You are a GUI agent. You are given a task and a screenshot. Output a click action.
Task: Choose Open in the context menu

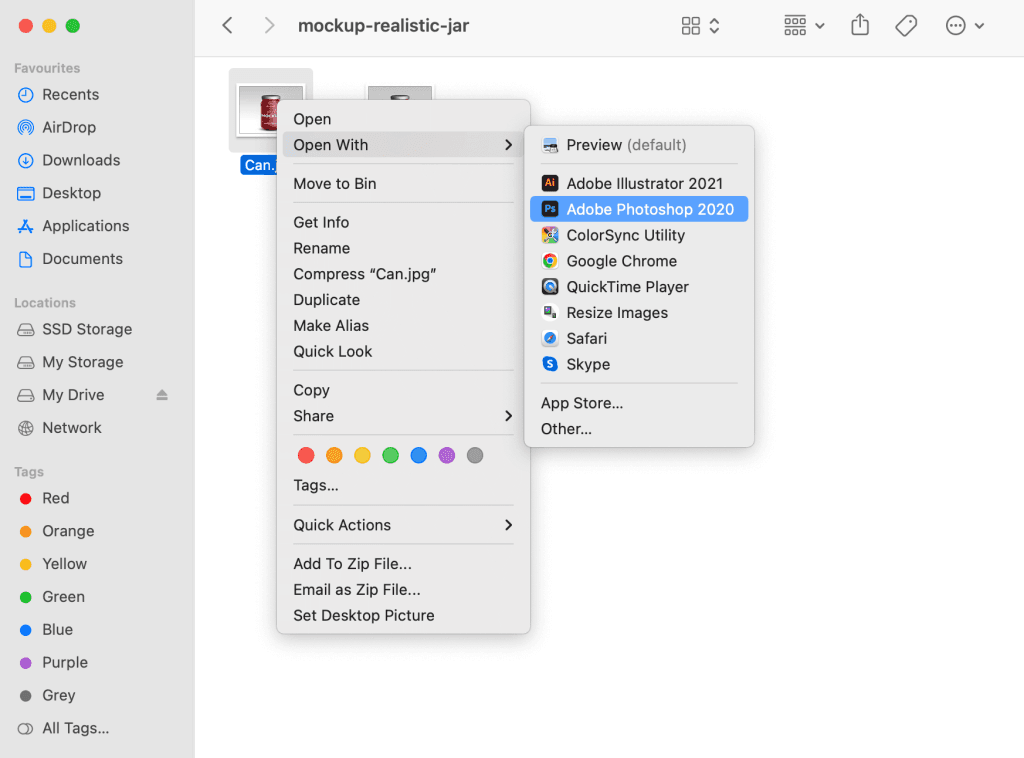click(404, 119)
